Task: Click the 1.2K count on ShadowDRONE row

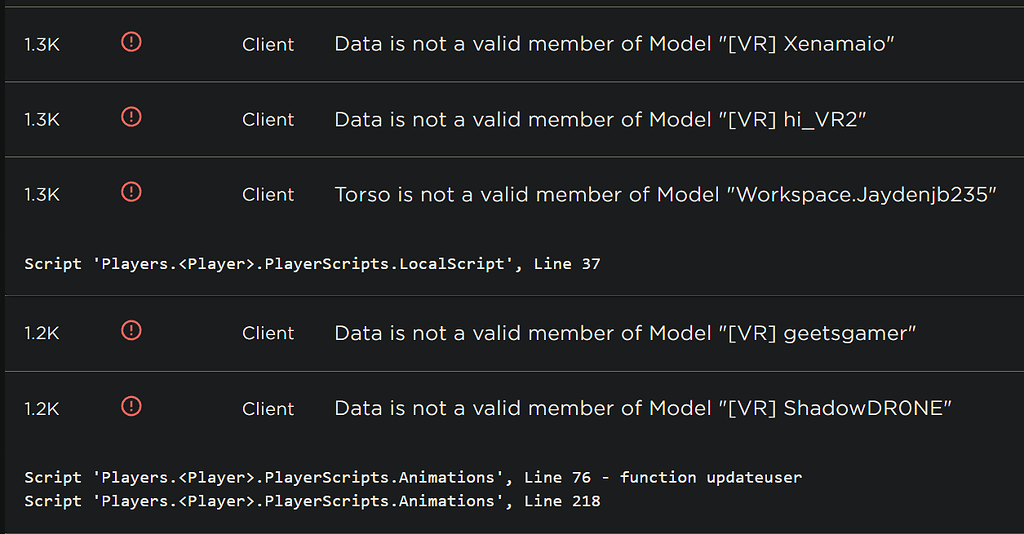Action: pyautogui.click(x=42, y=409)
